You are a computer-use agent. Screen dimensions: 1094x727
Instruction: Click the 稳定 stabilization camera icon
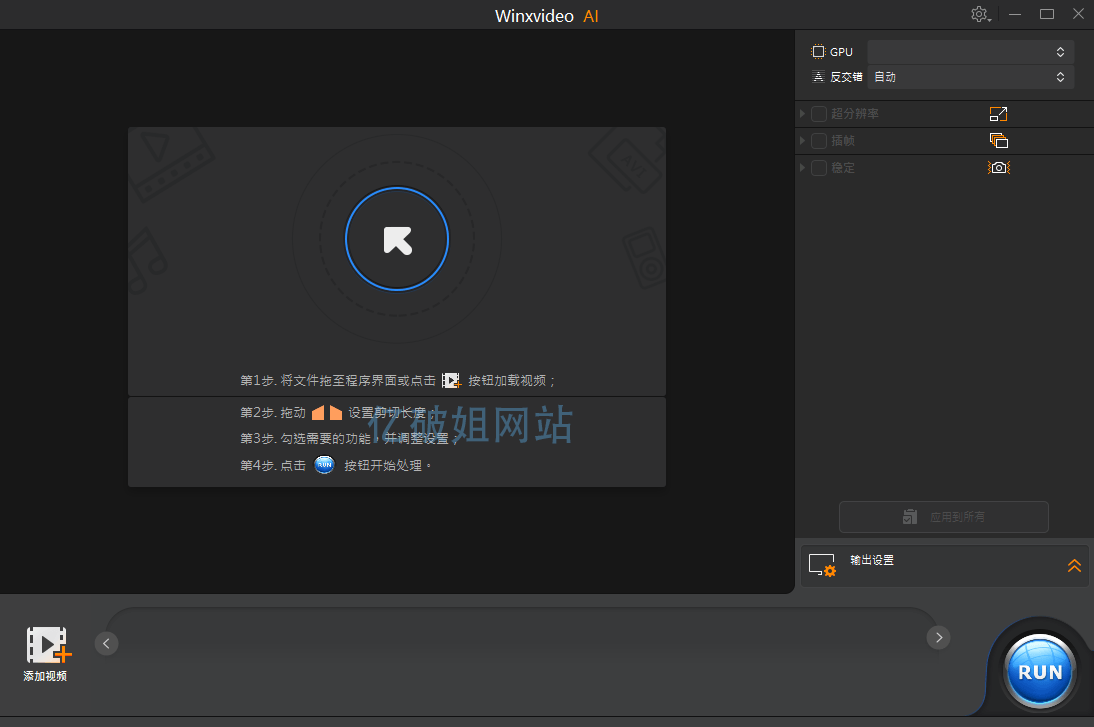(998, 167)
